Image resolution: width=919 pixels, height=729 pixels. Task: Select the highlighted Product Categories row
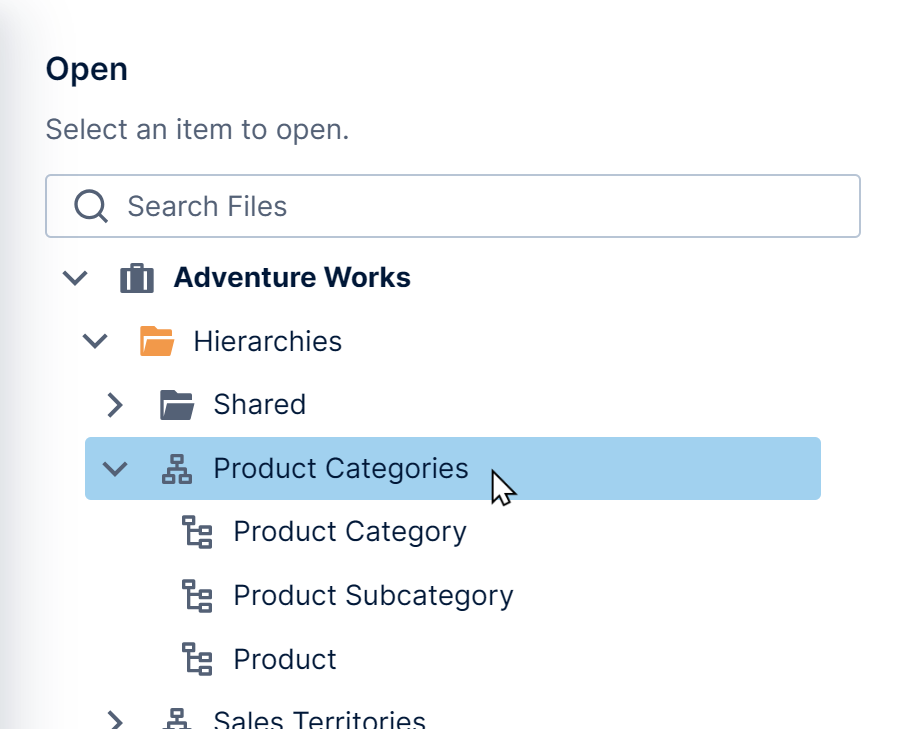340,468
